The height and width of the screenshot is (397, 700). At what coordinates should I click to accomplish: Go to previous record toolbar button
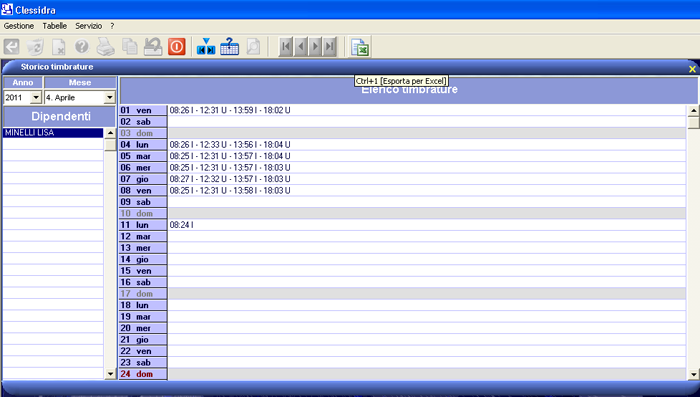tap(300, 46)
